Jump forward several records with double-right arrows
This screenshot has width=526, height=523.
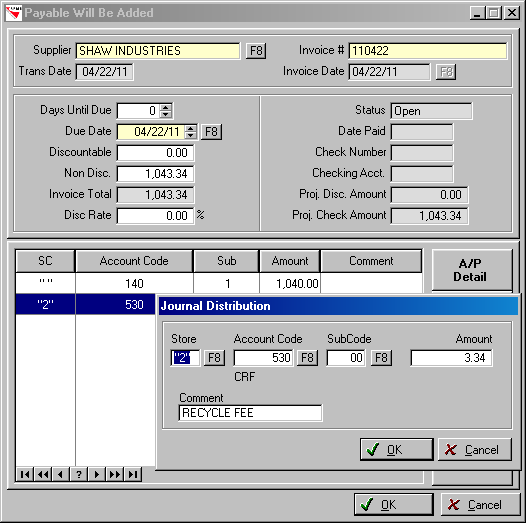coord(115,474)
